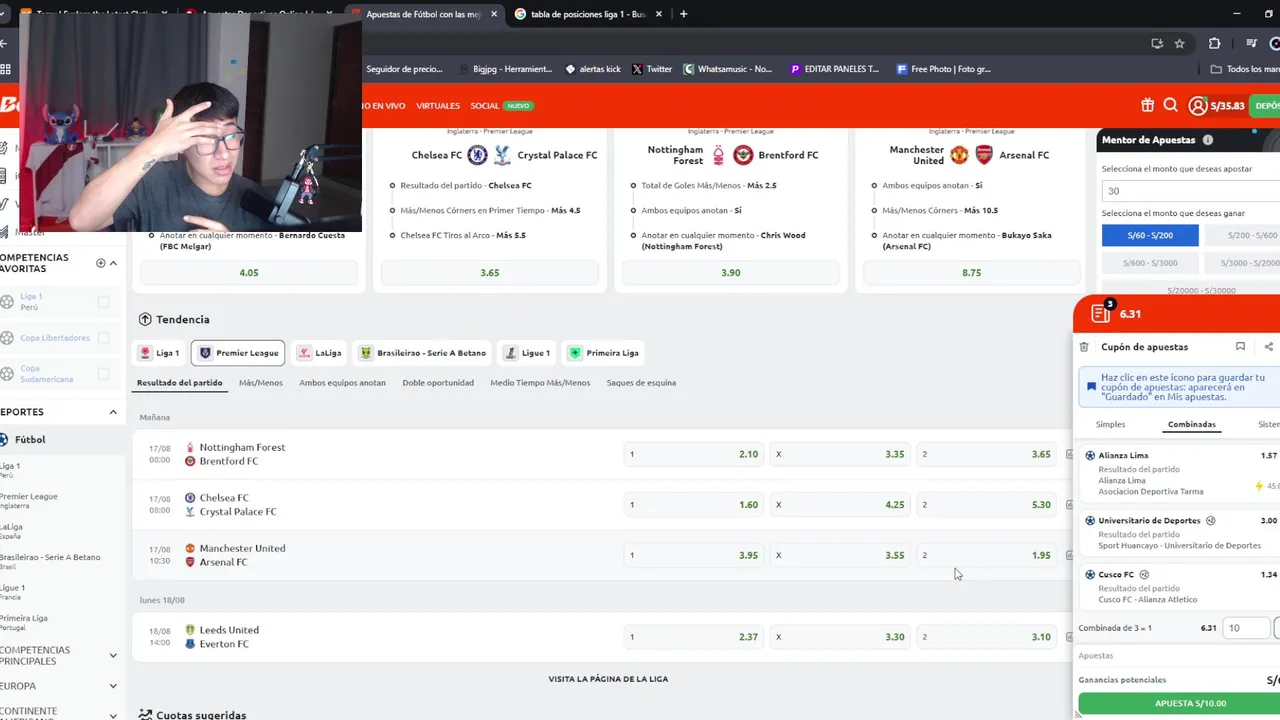Open the Free Photo bookmark
The width and height of the screenshot is (1280, 720).
tap(943, 69)
